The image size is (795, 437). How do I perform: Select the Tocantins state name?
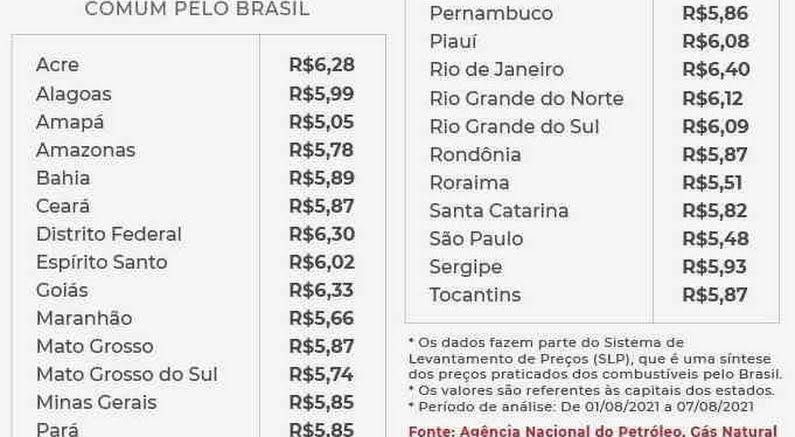pos(475,295)
